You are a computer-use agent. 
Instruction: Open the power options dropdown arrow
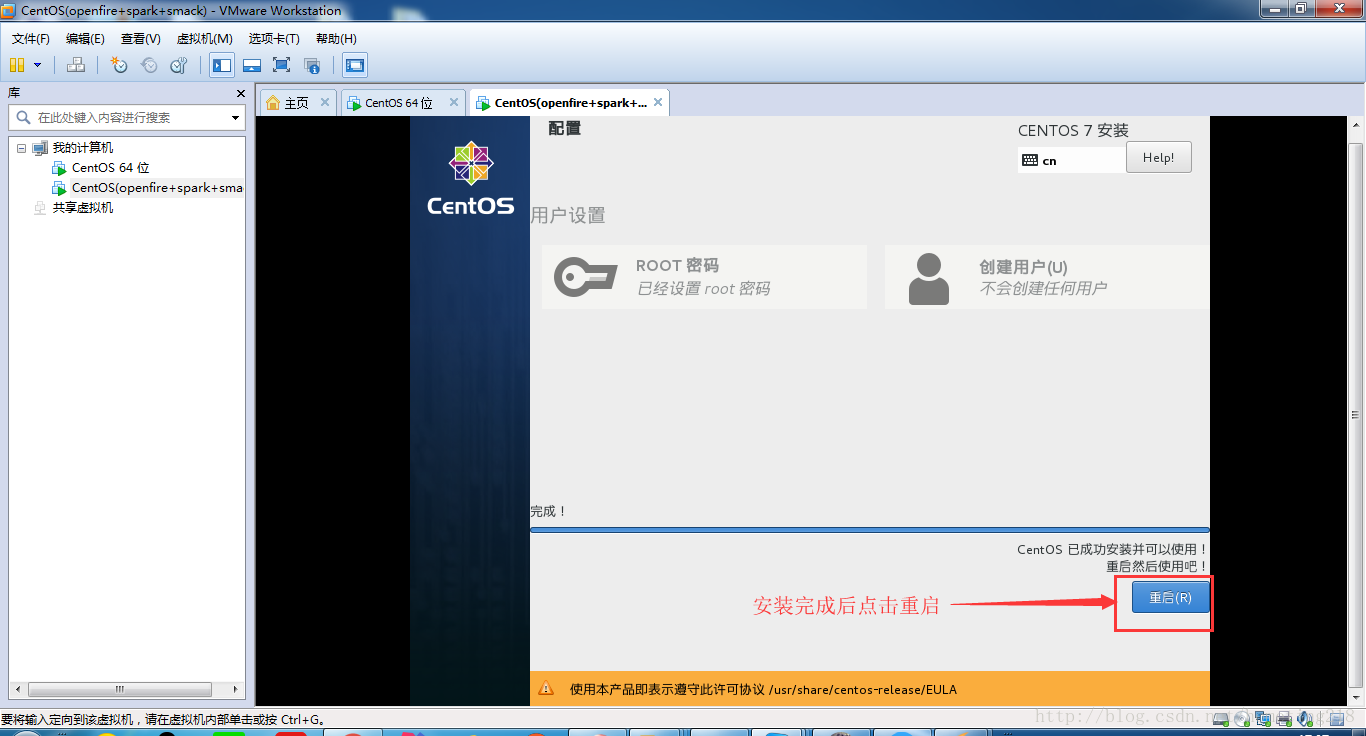[38, 65]
